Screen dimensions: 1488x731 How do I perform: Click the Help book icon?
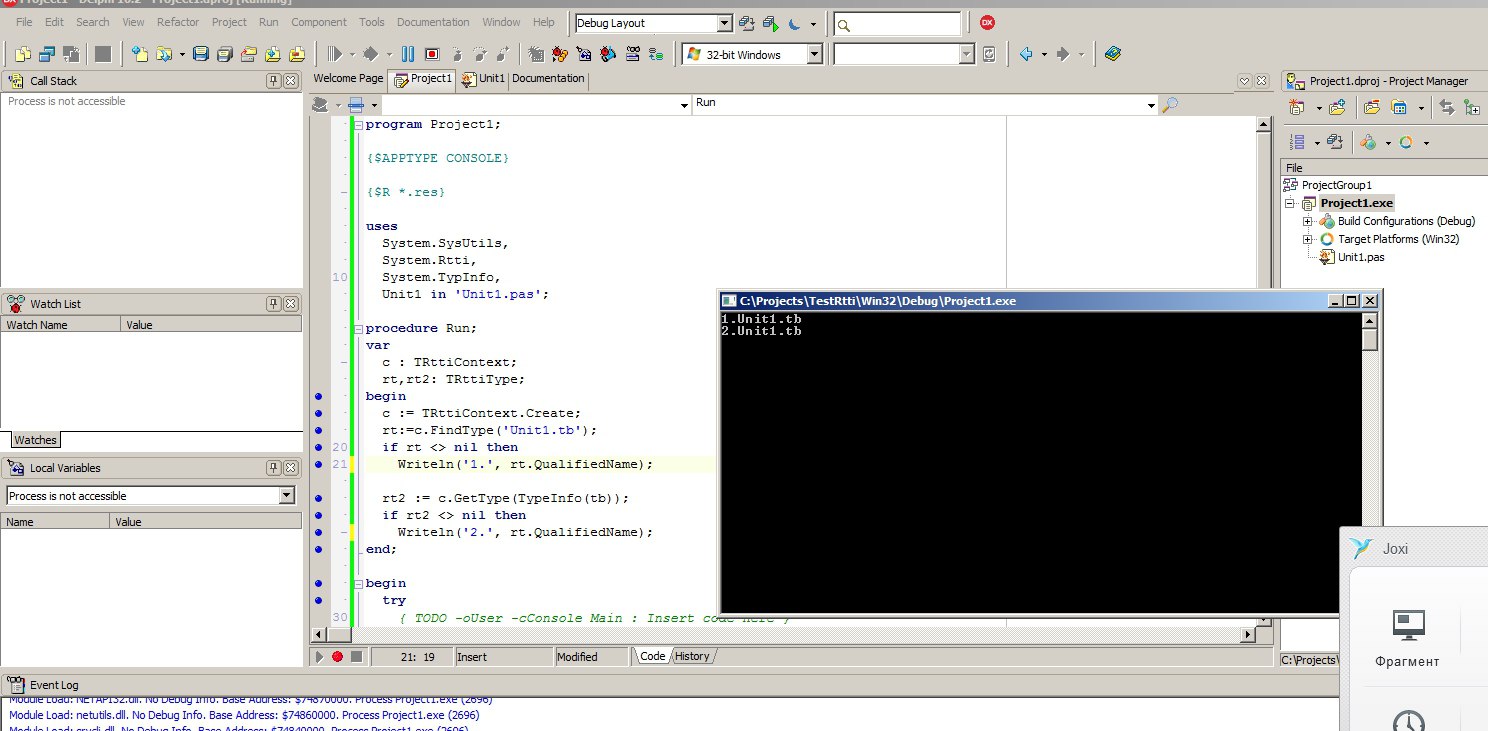click(1114, 54)
